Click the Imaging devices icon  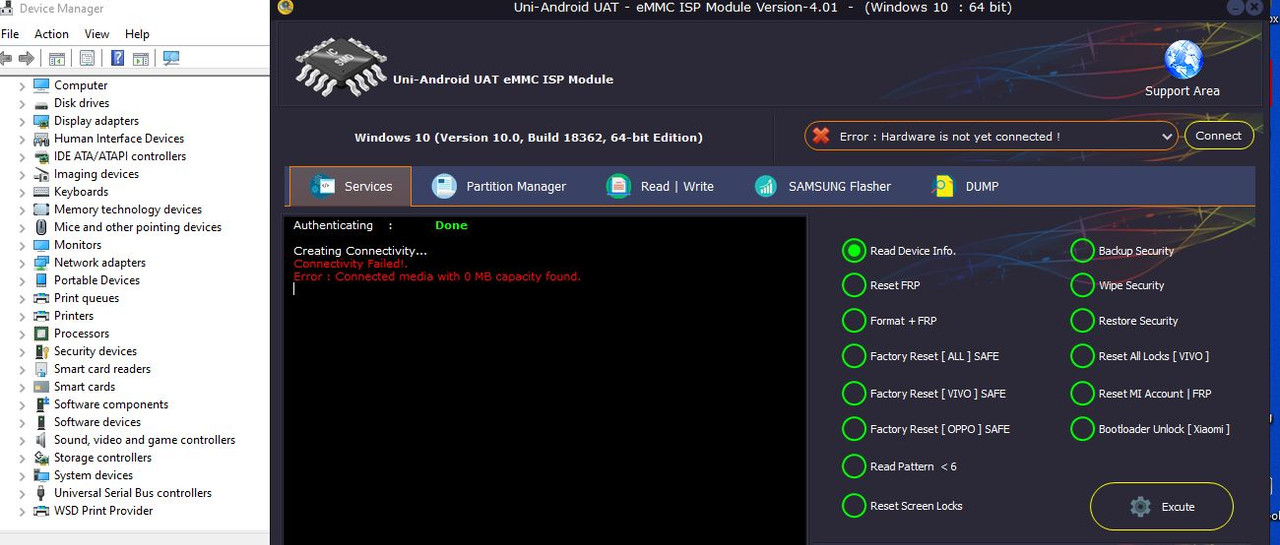[x=41, y=174]
